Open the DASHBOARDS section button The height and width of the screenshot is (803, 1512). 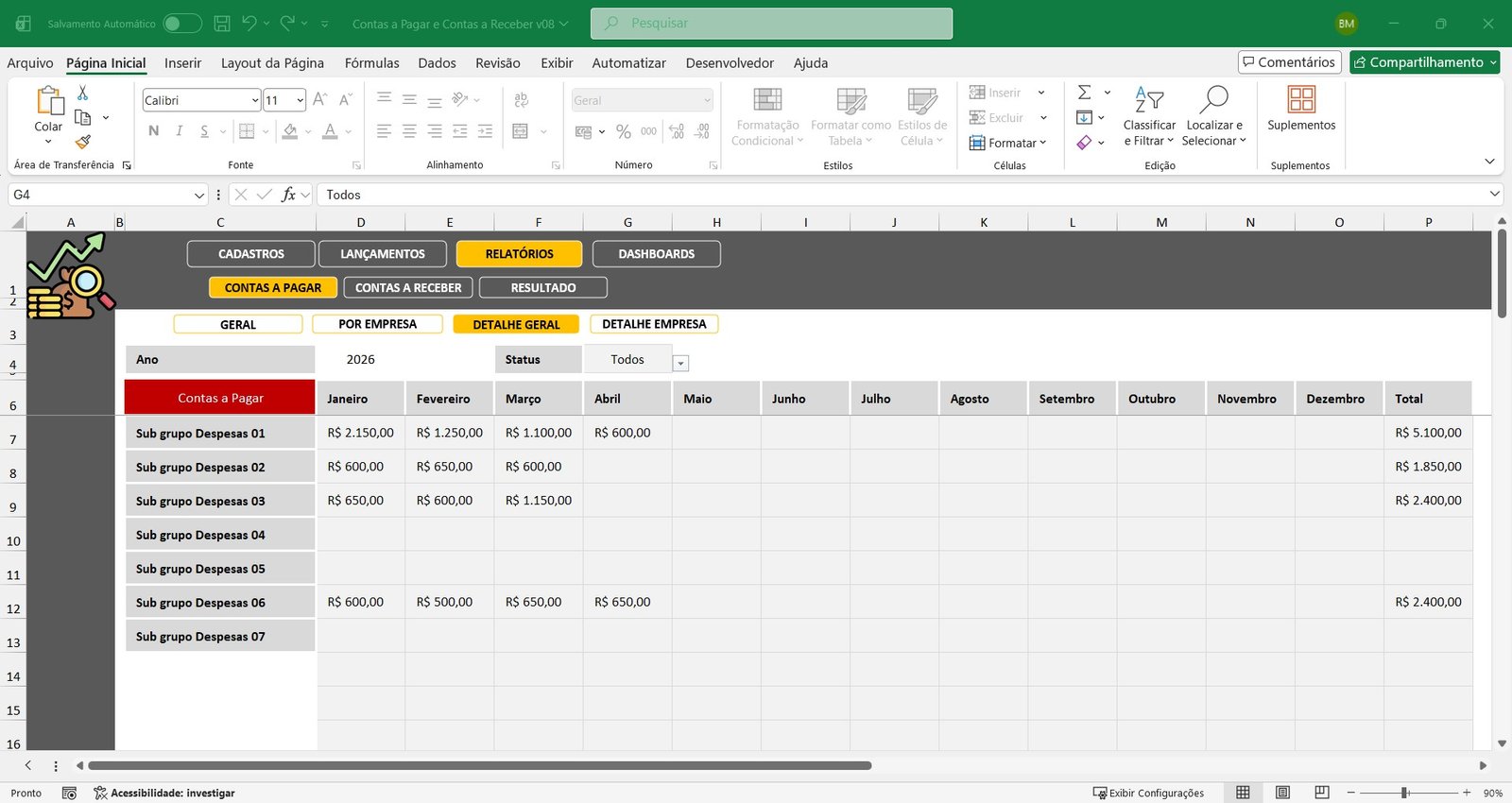point(656,254)
